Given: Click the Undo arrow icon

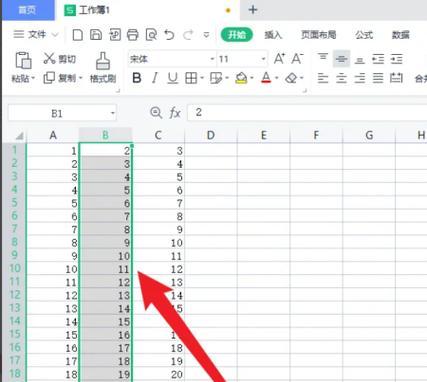Looking at the screenshot, I should (169, 35).
